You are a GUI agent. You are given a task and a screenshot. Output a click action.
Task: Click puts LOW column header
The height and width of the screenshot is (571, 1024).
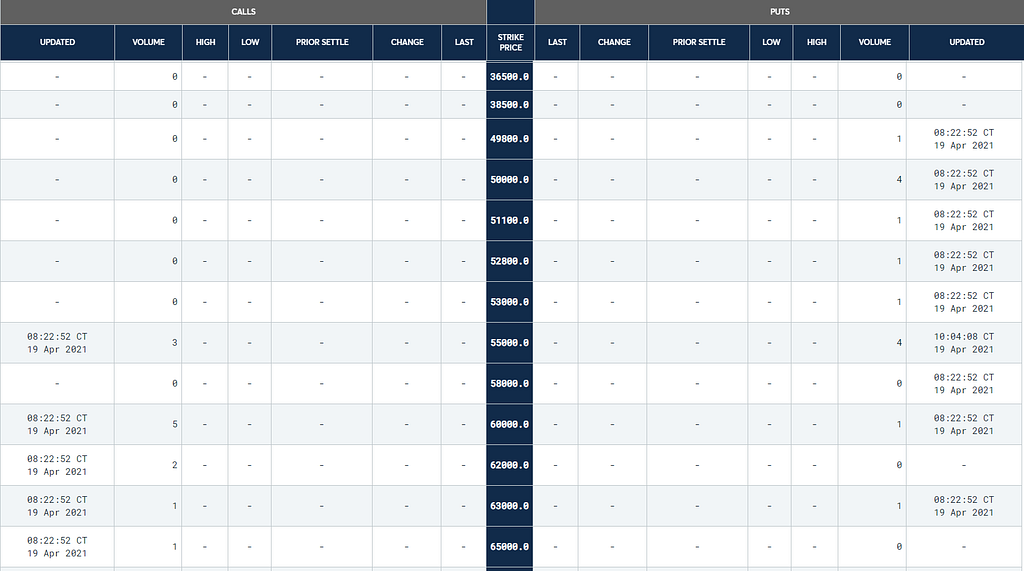(x=771, y=42)
